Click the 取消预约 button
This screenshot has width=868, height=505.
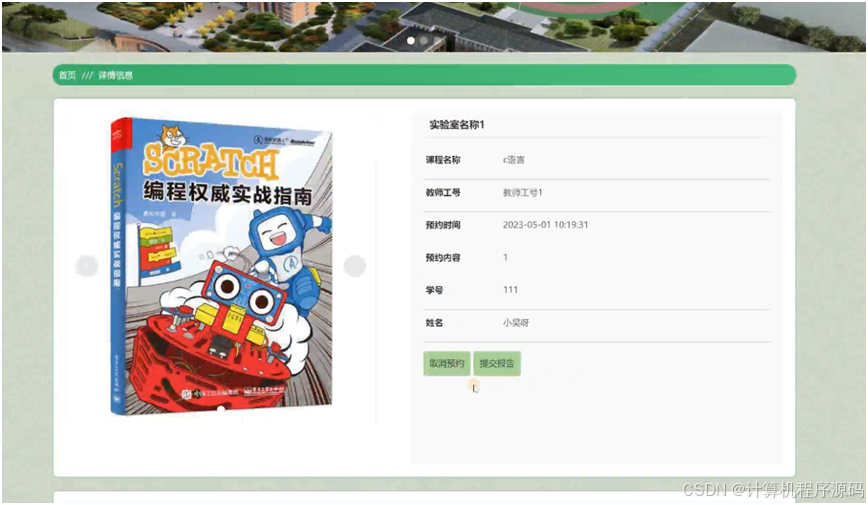click(x=447, y=364)
